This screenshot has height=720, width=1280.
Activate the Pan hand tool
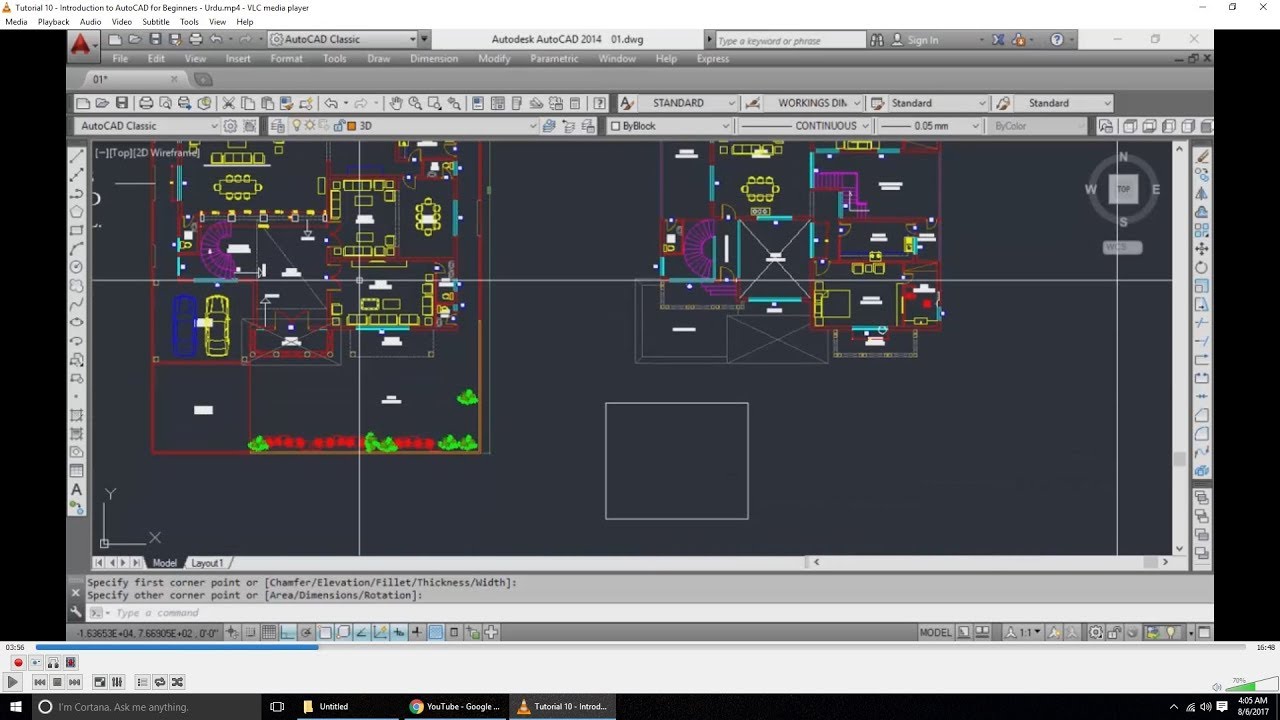tap(396, 103)
